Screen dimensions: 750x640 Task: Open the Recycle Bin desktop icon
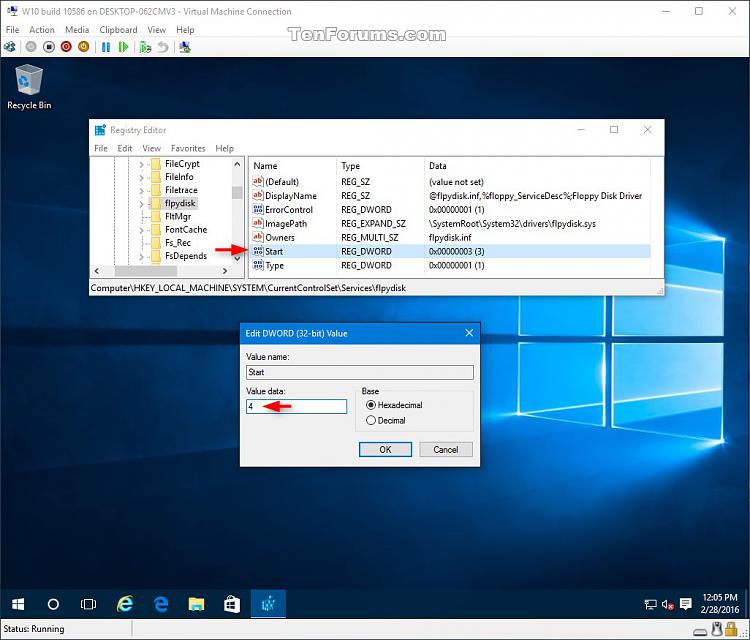point(29,88)
